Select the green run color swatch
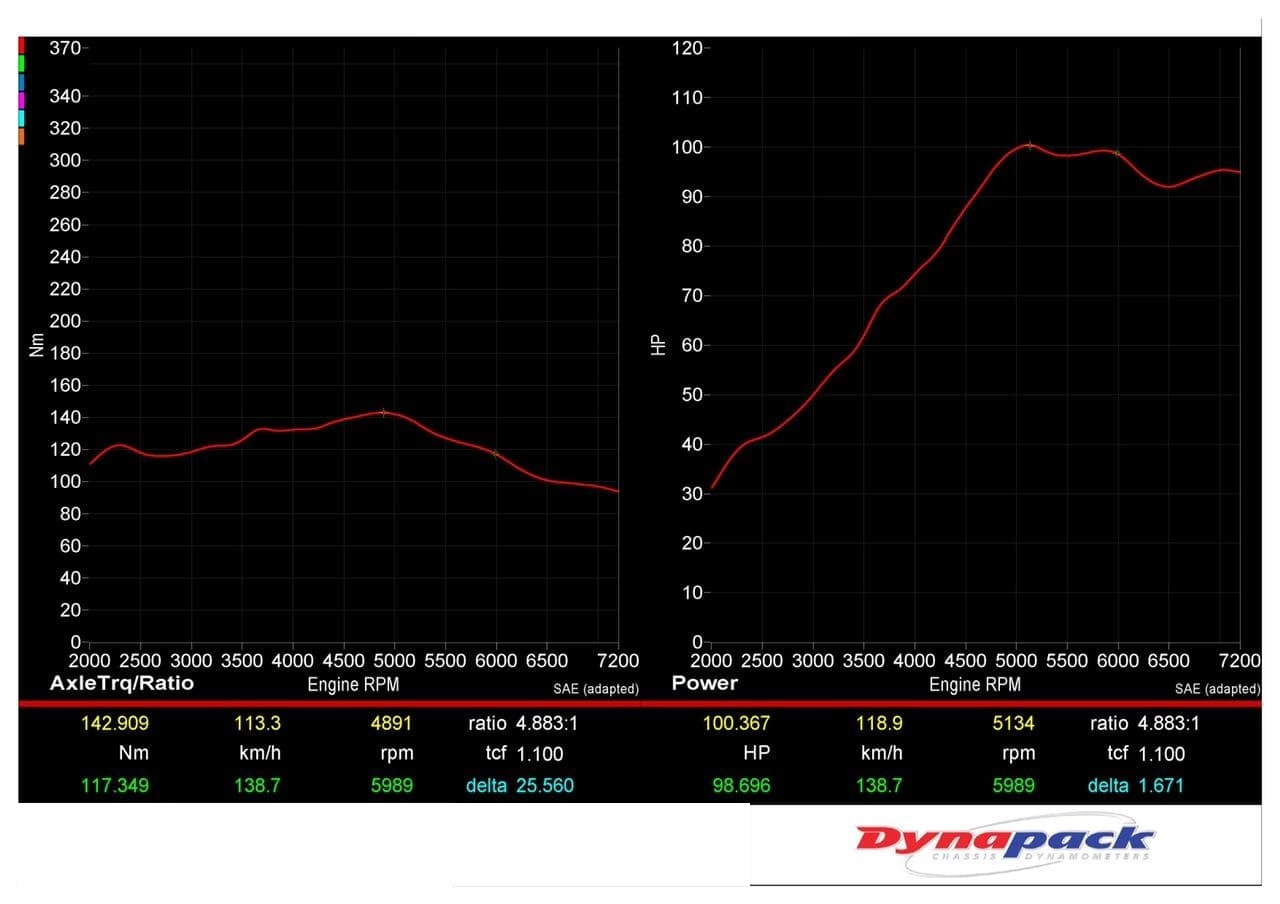 point(21,63)
